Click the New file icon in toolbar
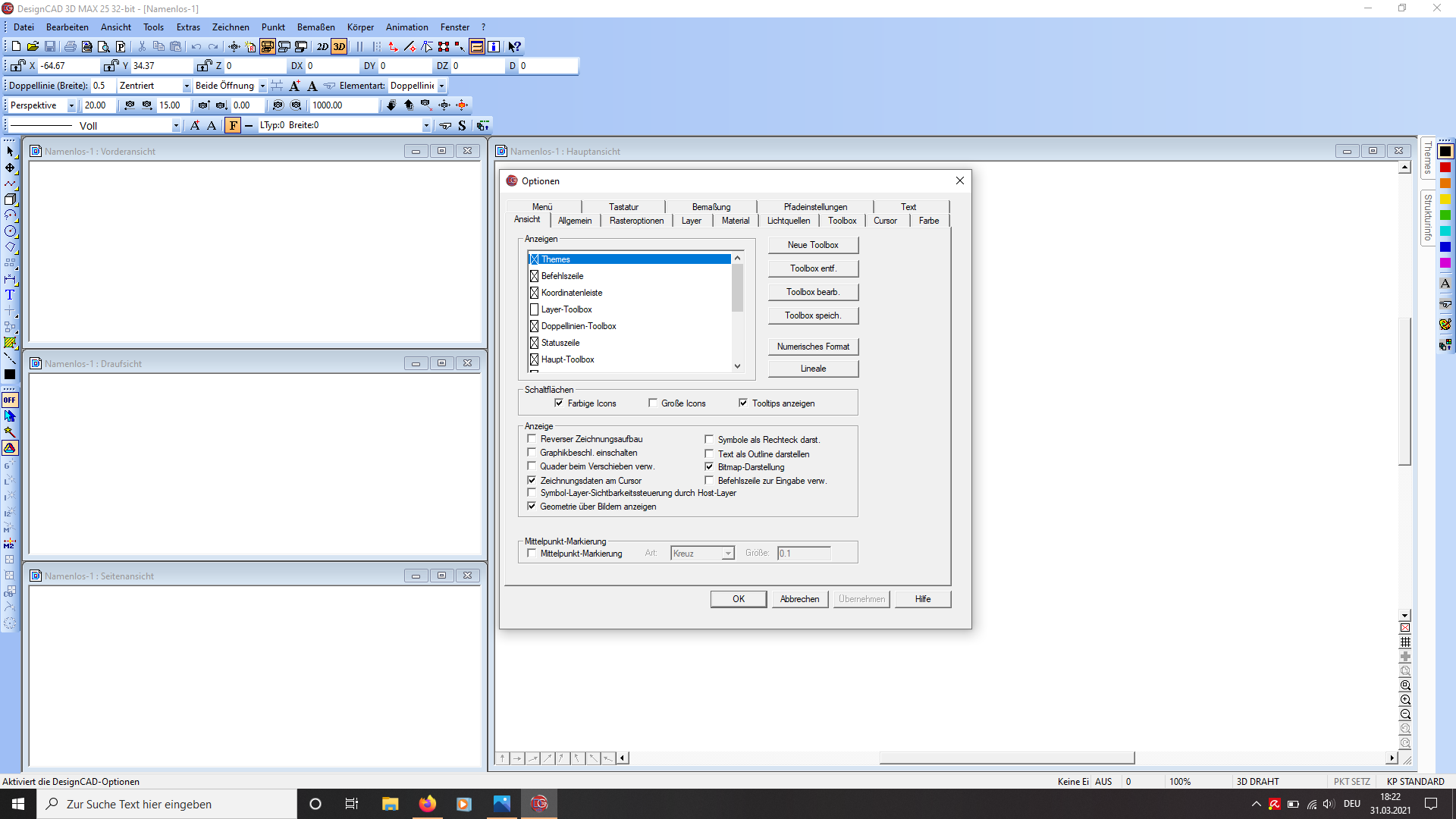The height and width of the screenshot is (819, 1456). 16,46
